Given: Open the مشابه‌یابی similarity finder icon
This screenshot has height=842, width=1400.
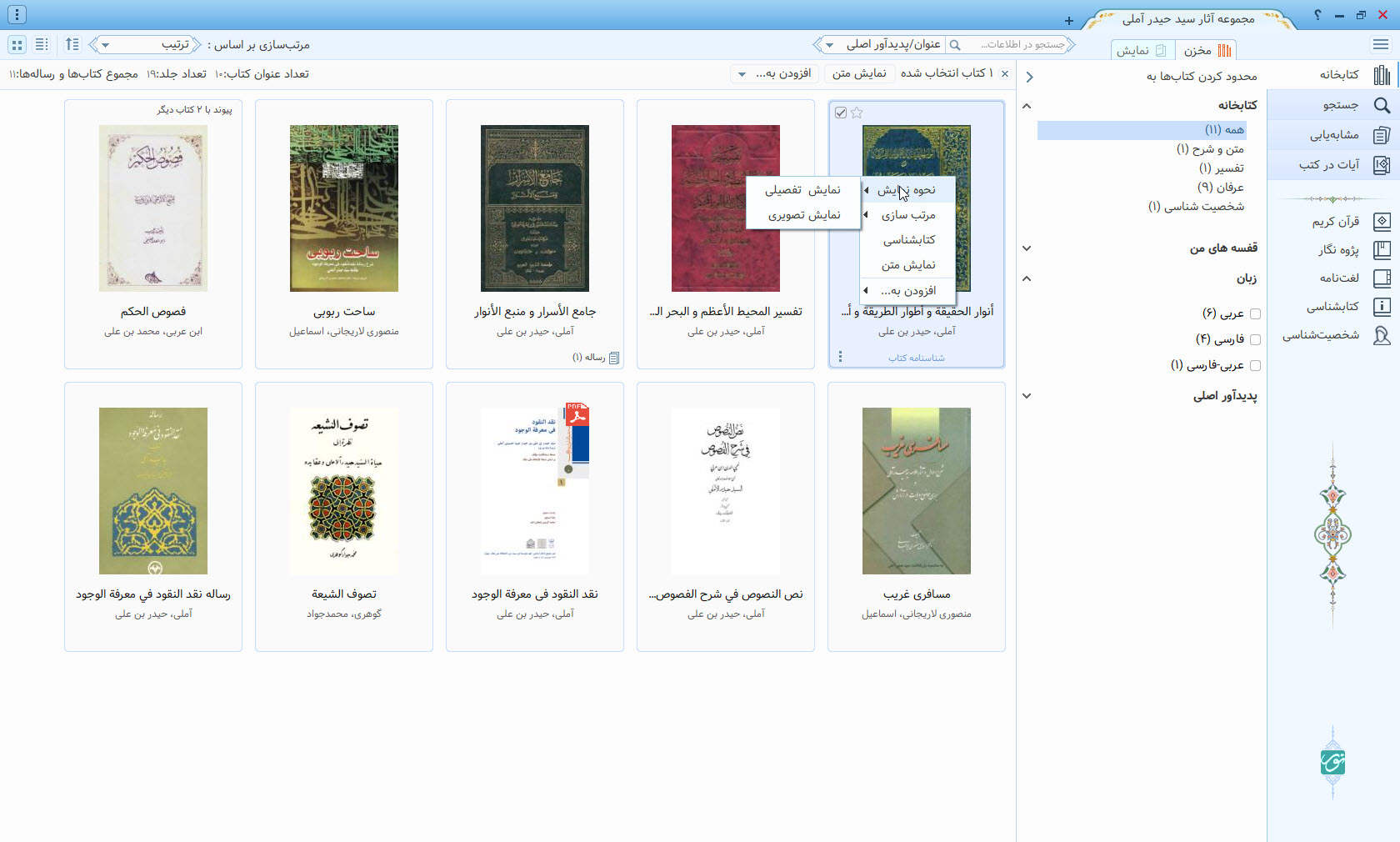Looking at the screenshot, I should (x=1382, y=135).
